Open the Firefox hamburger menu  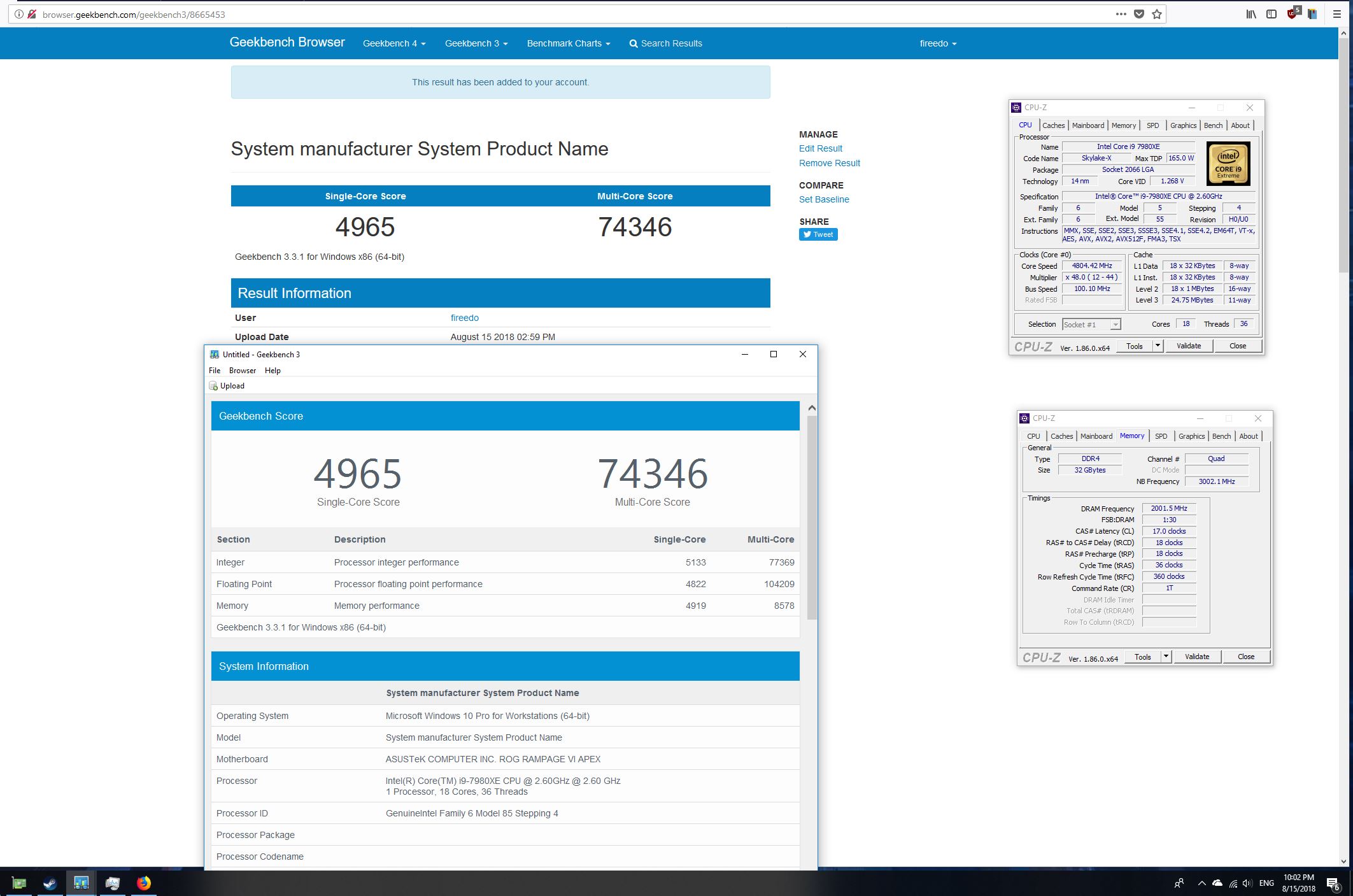tap(1337, 14)
